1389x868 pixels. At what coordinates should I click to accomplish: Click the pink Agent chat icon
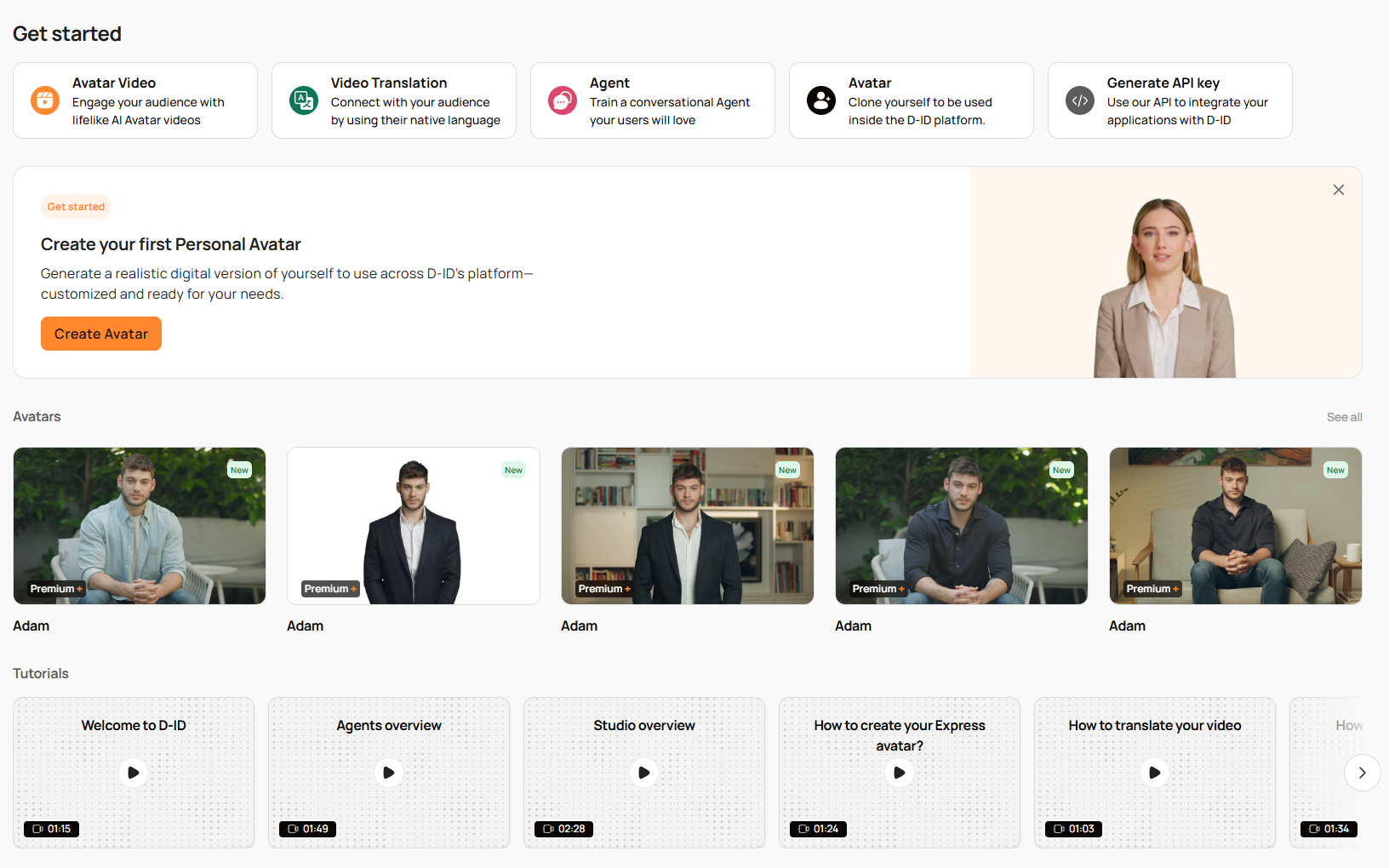tap(563, 100)
